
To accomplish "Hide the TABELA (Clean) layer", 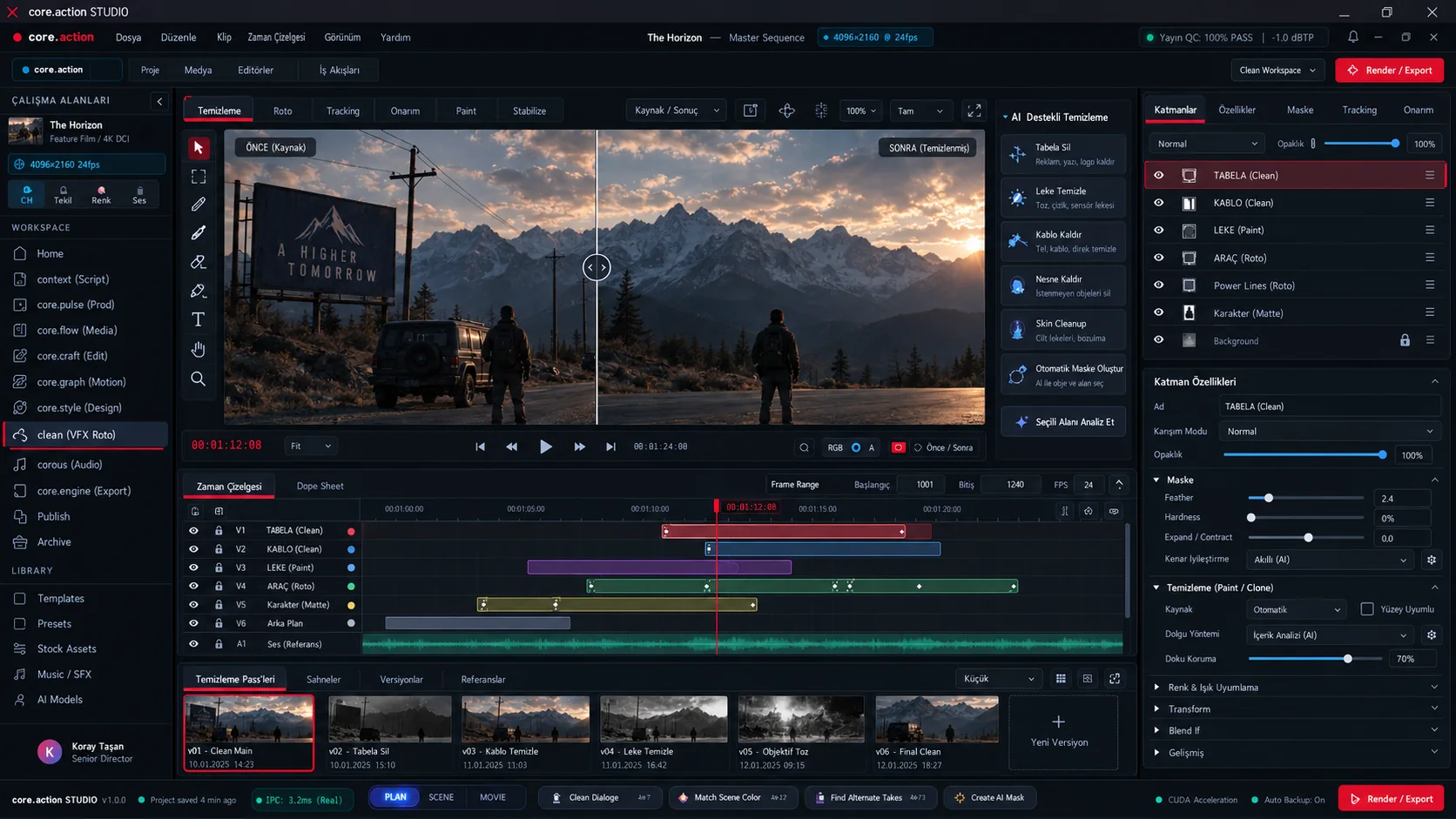I will click(1159, 175).
